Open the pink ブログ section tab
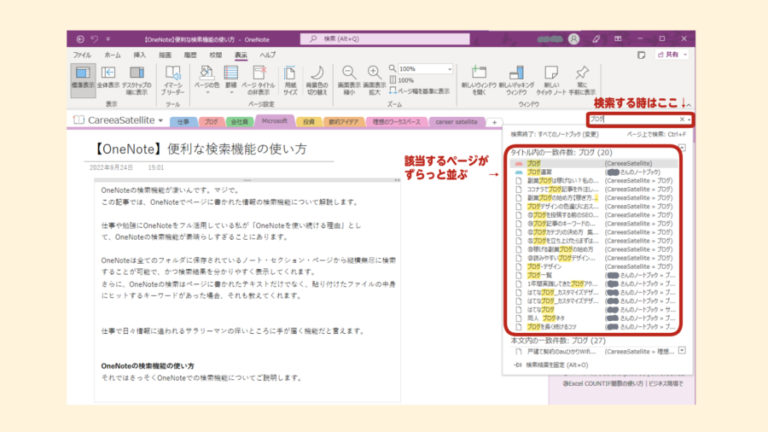 click(211, 121)
